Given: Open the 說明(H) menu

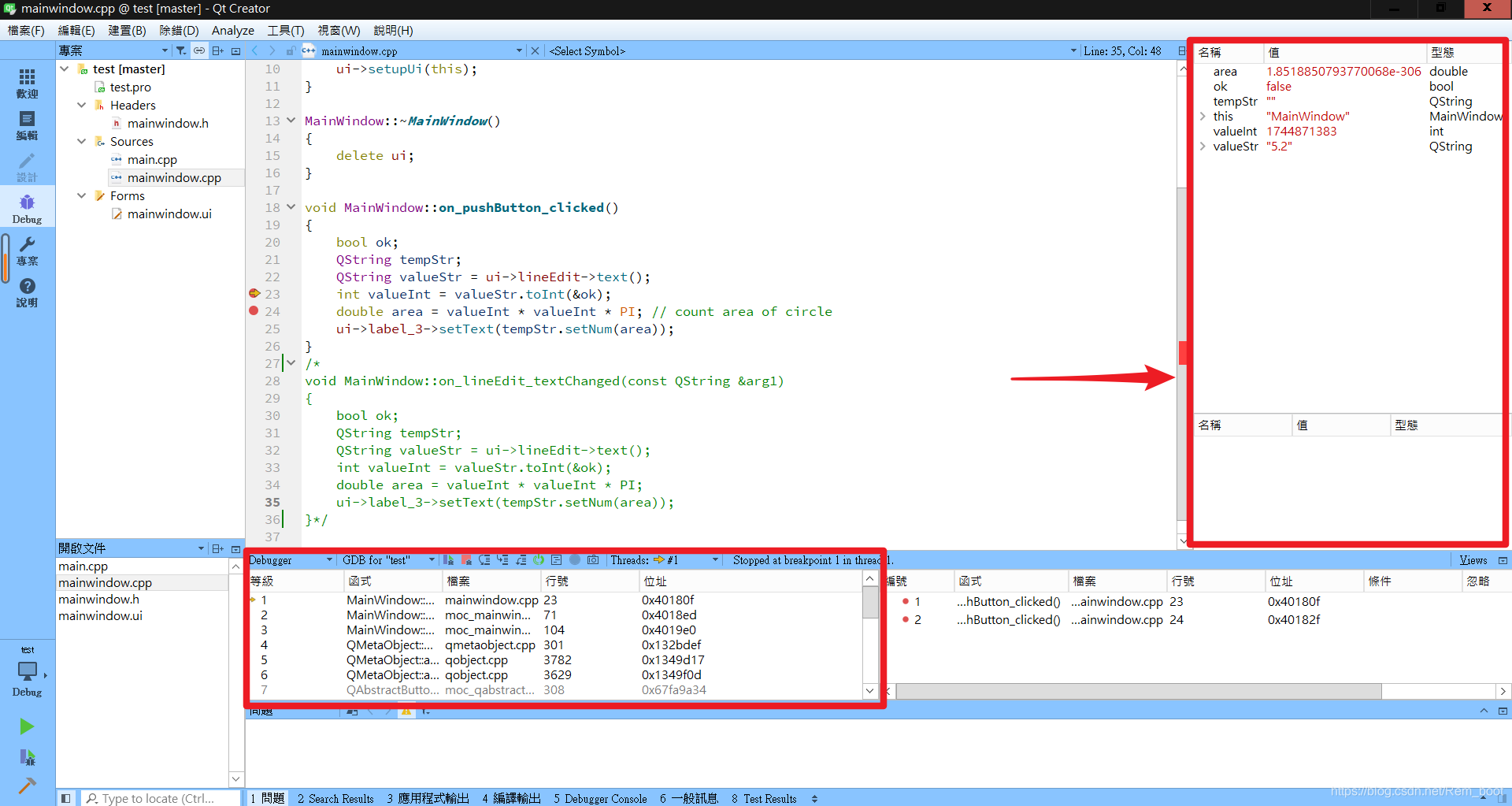Looking at the screenshot, I should click(393, 30).
